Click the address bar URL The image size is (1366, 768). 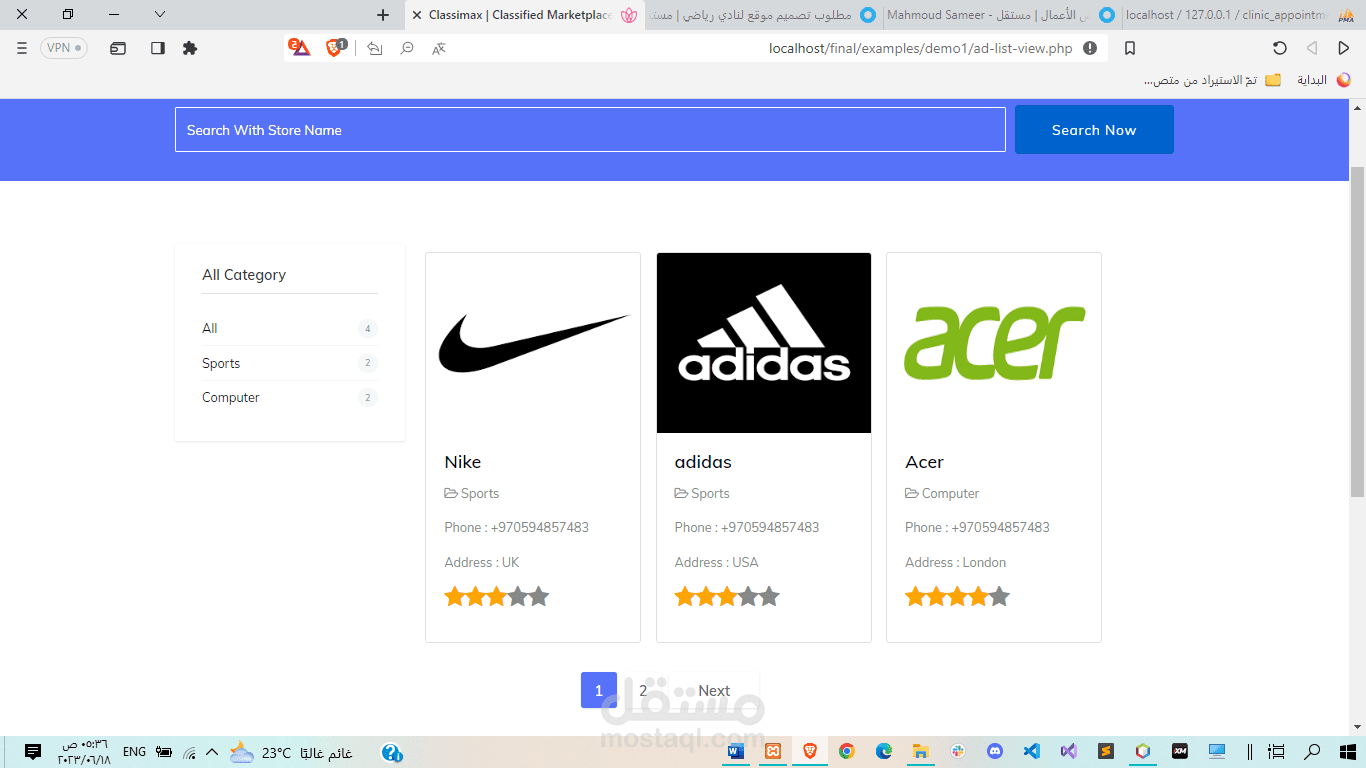920,48
